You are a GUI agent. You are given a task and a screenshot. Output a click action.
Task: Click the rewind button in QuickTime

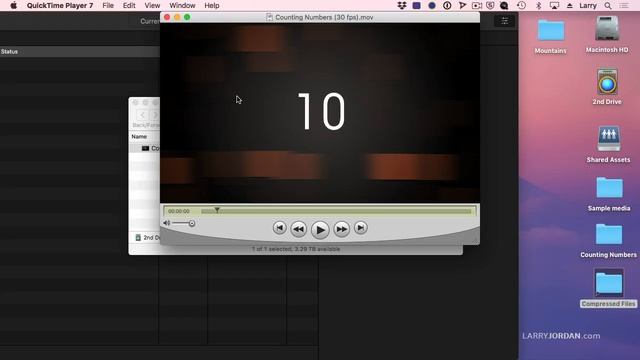[x=298, y=229]
